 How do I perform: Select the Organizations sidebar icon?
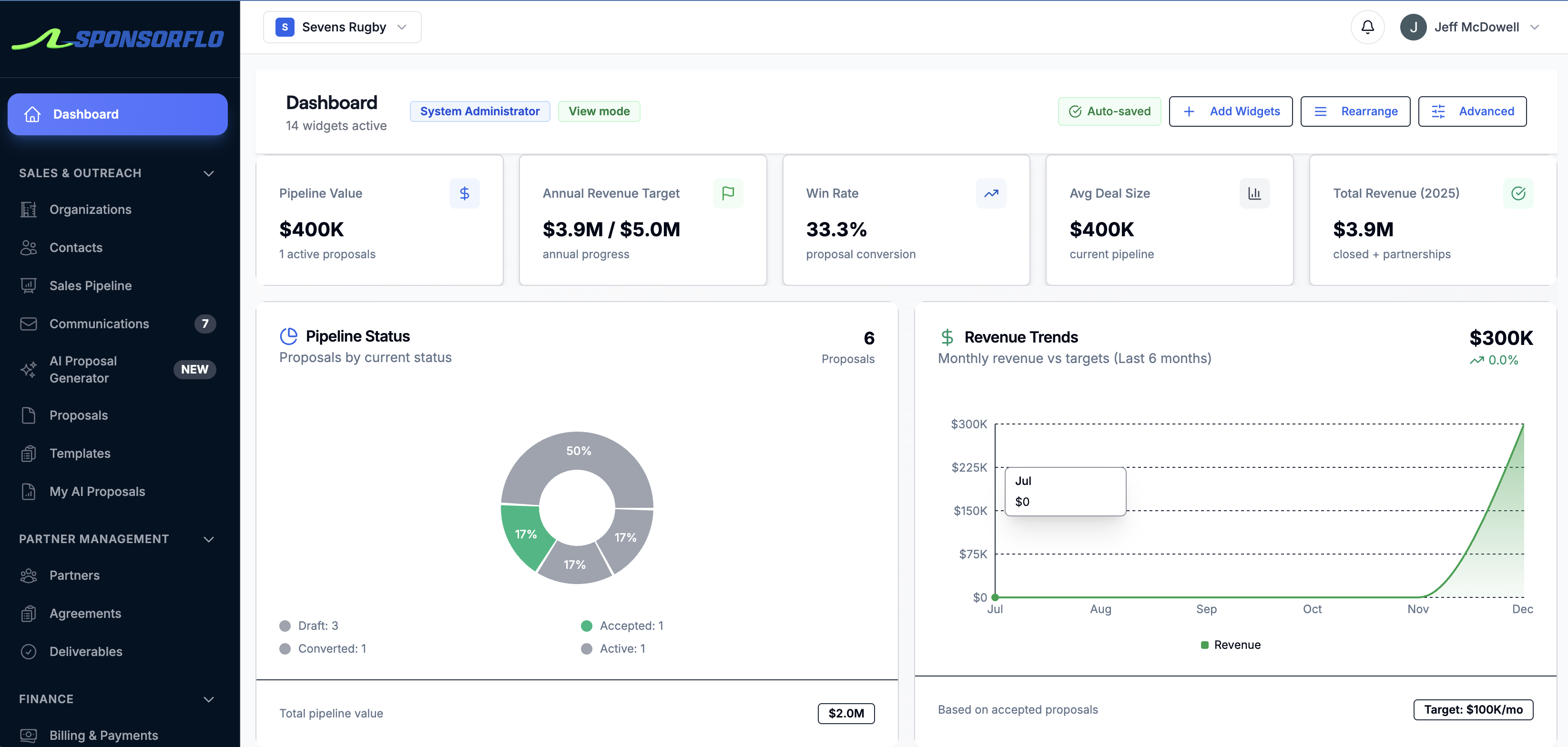29,209
